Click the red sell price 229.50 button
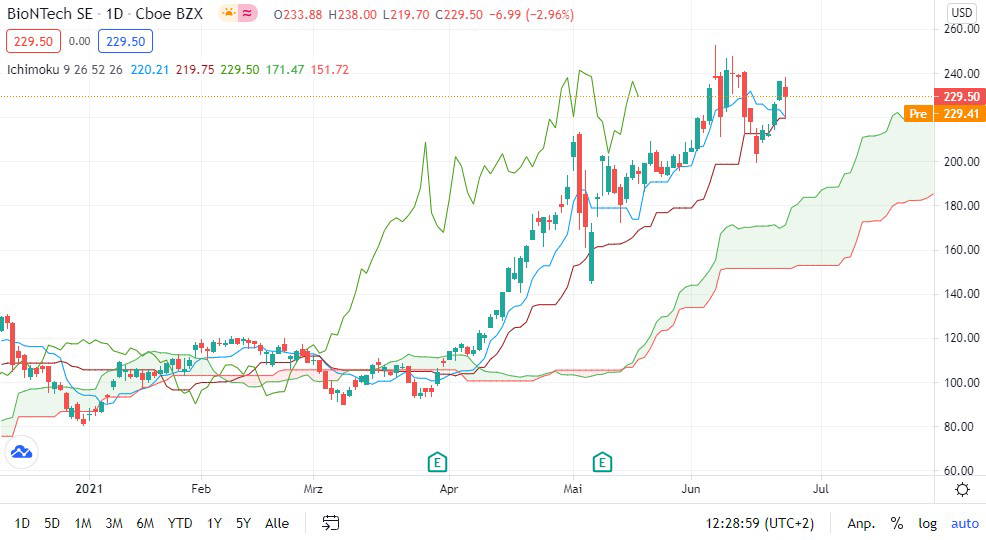986x540 pixels. [33, 41]
